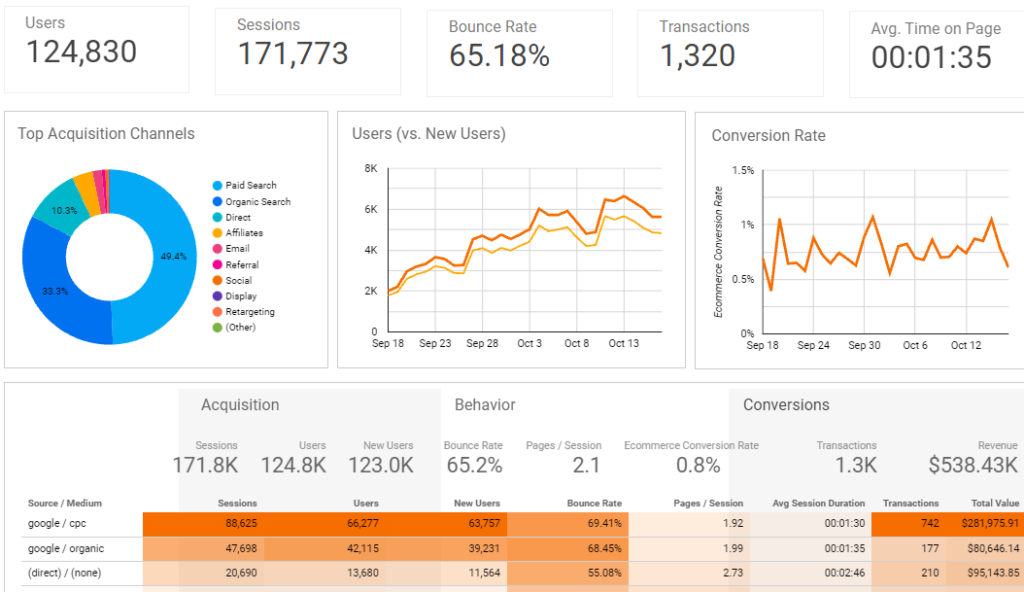1024x592 pixels.
Task: Sort table by Total Value column header
Action: pyautogui.click(x=995, y=503)
